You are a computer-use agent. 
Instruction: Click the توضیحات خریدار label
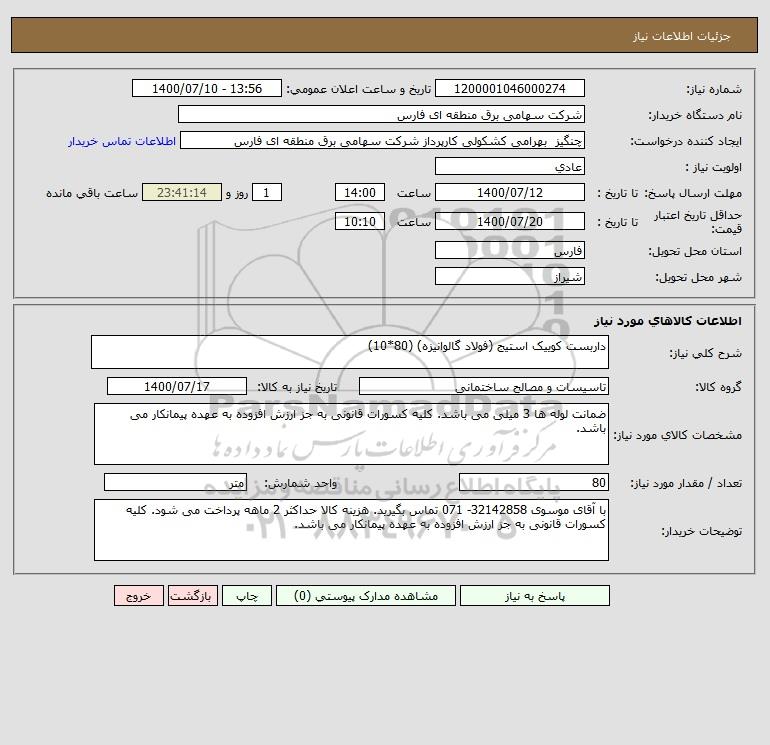(701, 531)
